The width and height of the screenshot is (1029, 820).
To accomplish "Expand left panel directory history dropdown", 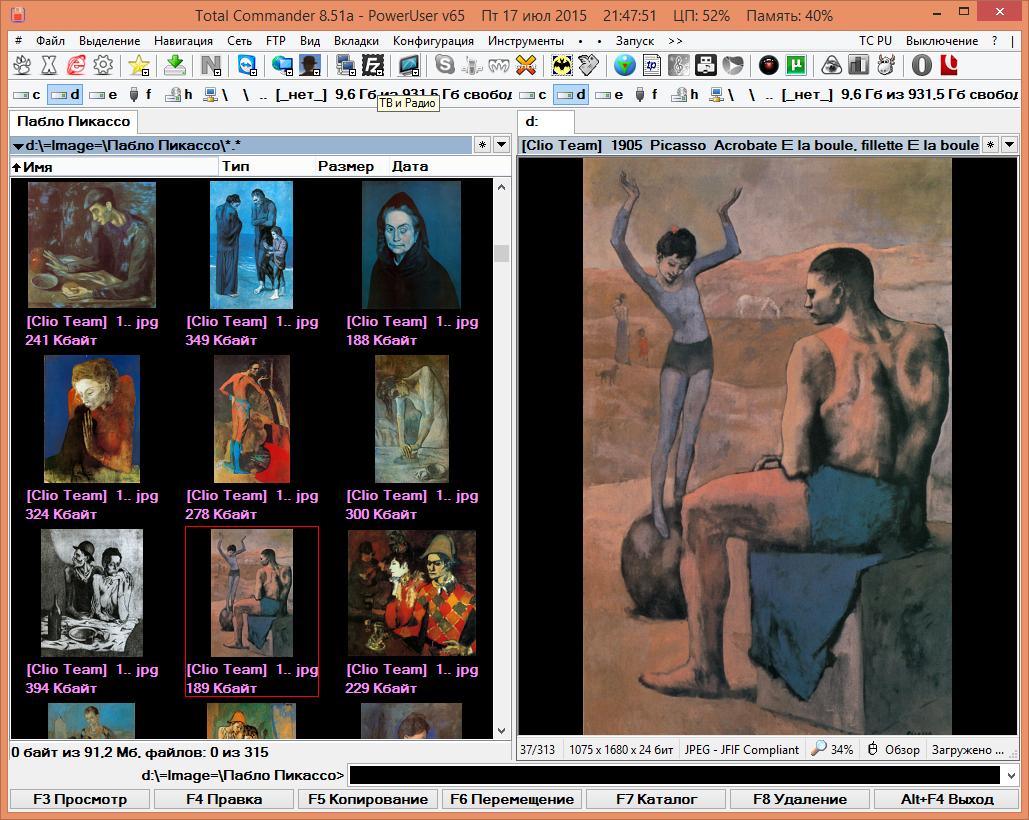I will (501, 145).
